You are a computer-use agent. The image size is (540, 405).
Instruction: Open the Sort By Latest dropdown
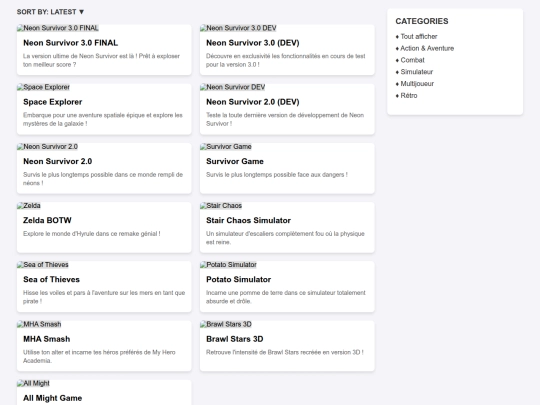pos(50,12)
